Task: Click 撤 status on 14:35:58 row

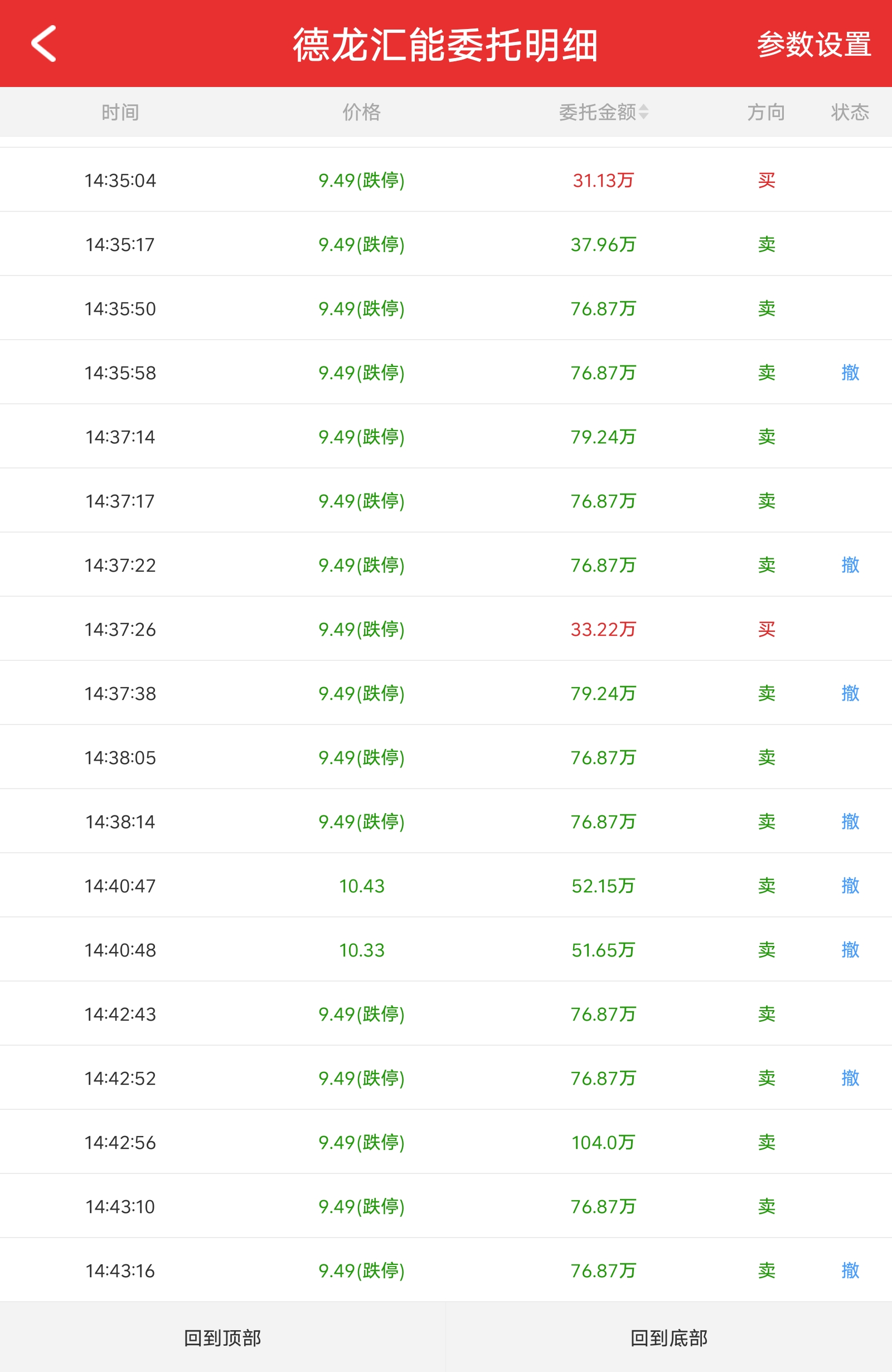Action: click(x=850, y=373)
